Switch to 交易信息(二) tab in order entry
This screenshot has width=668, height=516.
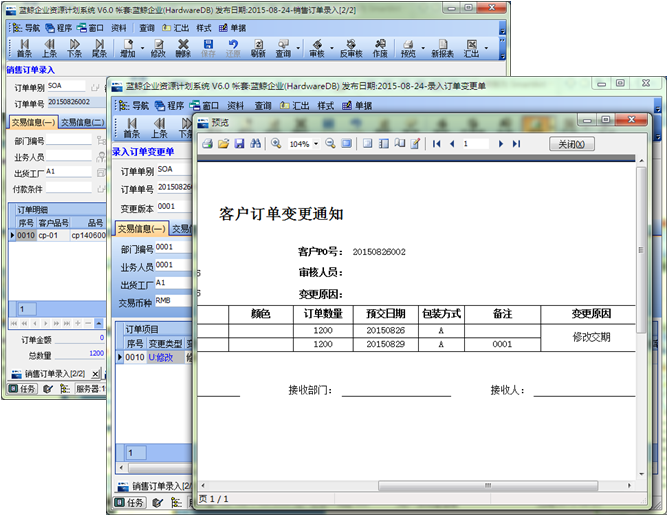82,122
